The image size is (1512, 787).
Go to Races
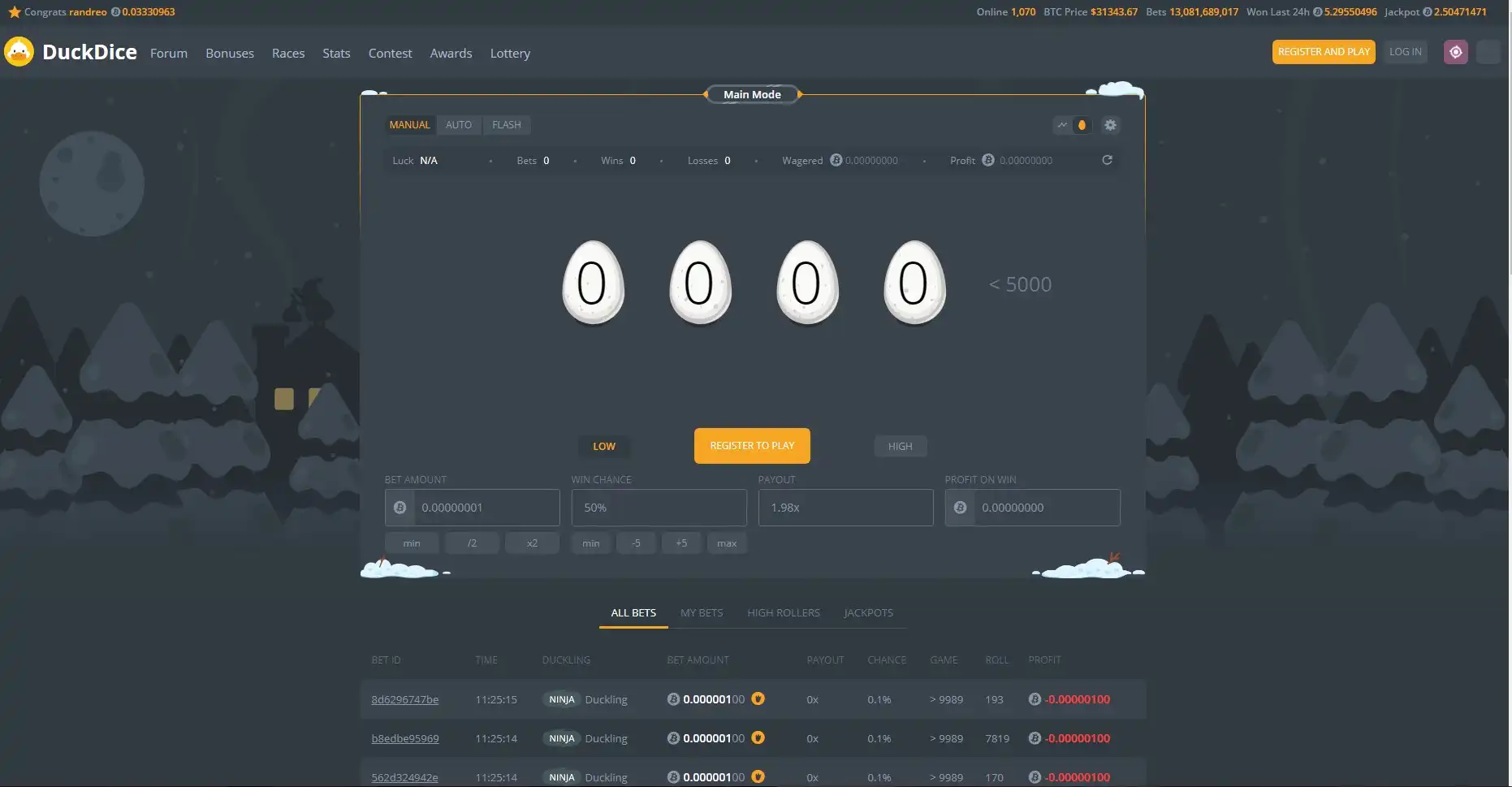288,54
